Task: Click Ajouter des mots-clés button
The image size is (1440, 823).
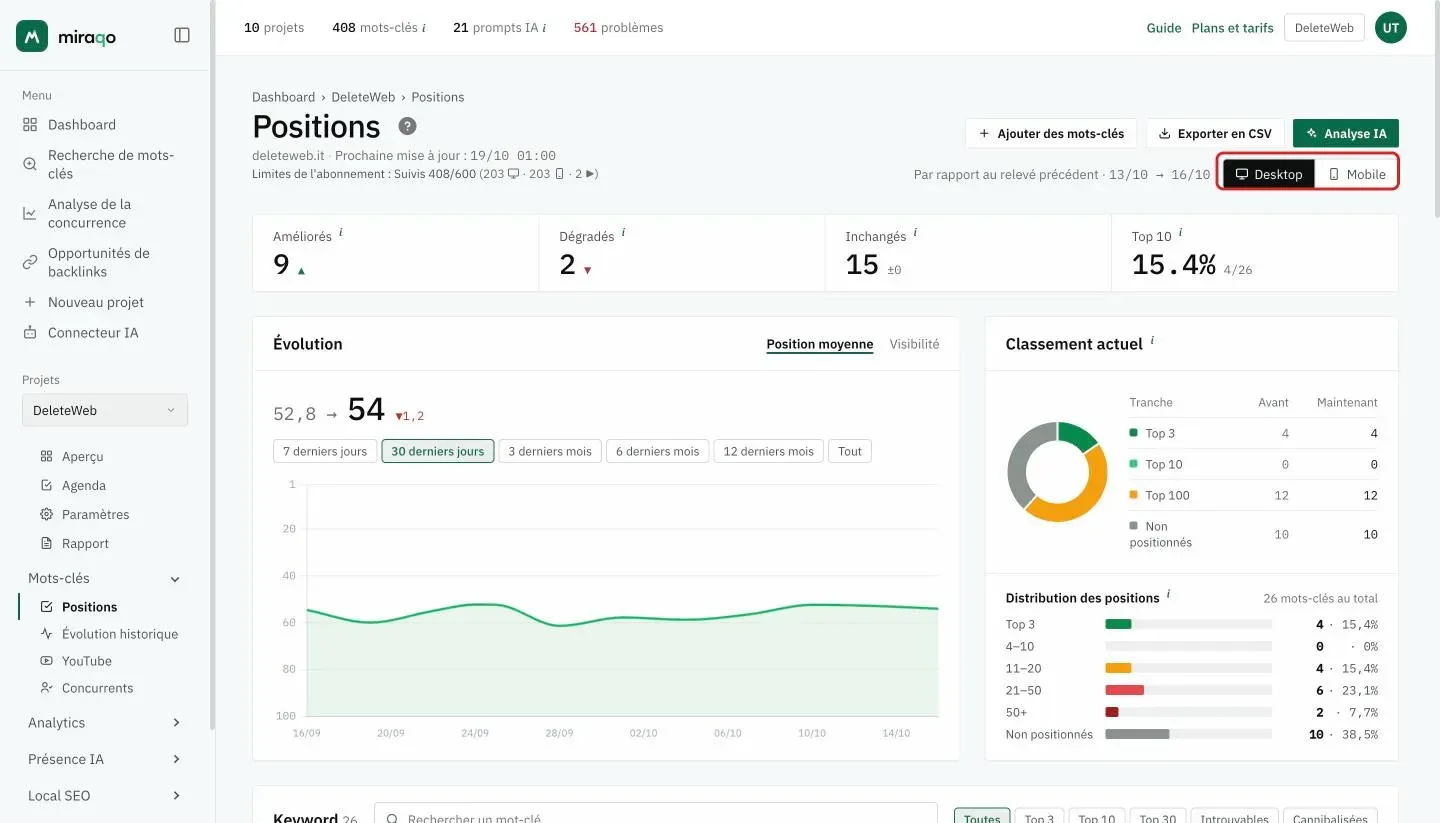Action: [x=1051, y=133]
